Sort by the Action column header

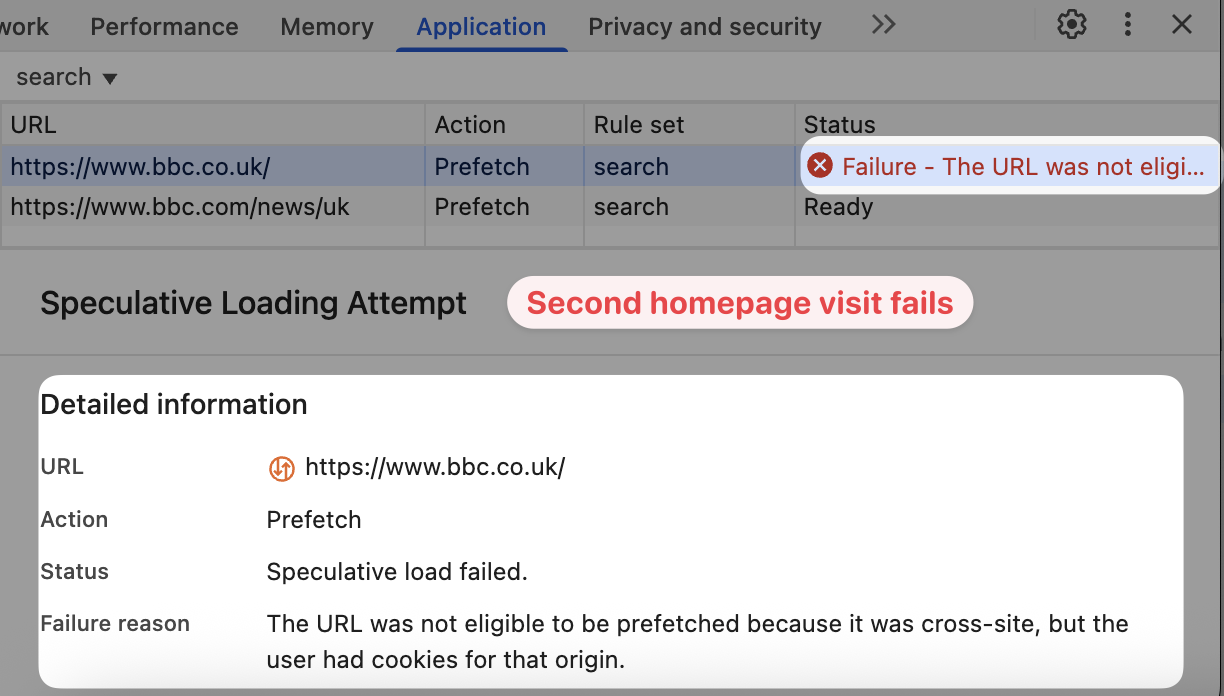pos(505,125)
